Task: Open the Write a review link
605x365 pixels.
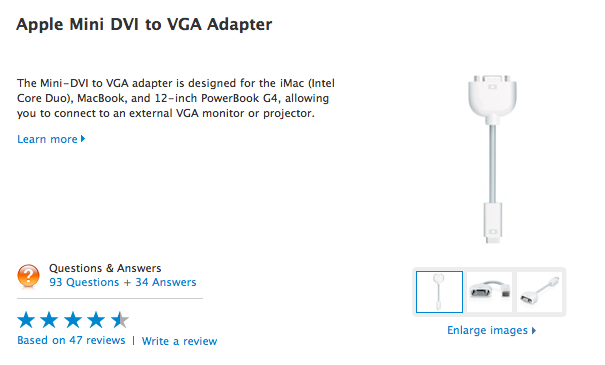Action: [179, 341]
